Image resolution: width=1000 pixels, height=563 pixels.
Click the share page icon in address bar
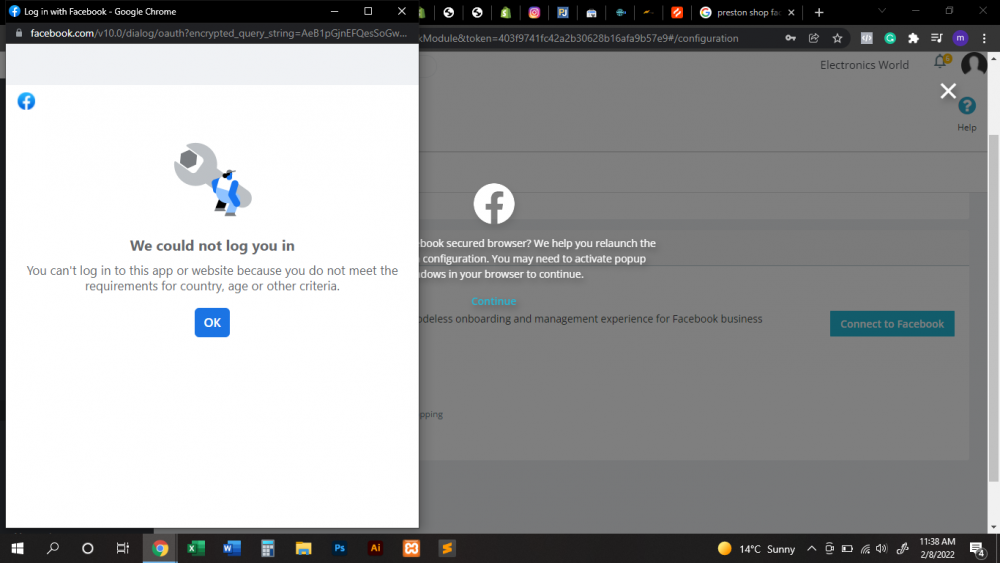[x=814, y=38]
